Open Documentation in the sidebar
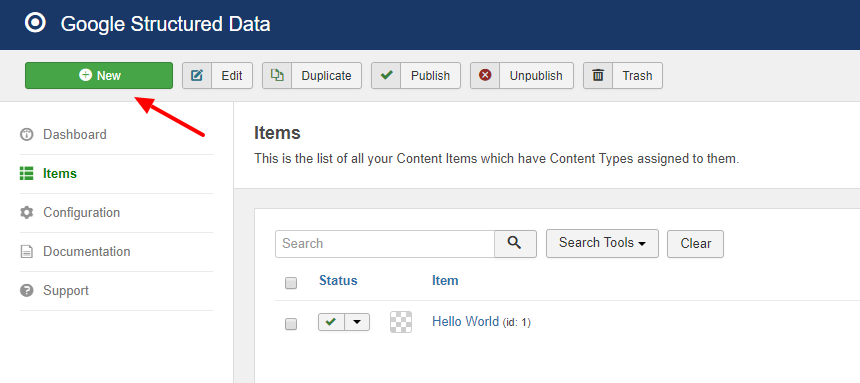The width and height of the screenshot is (860, 383). pos(87,251)
